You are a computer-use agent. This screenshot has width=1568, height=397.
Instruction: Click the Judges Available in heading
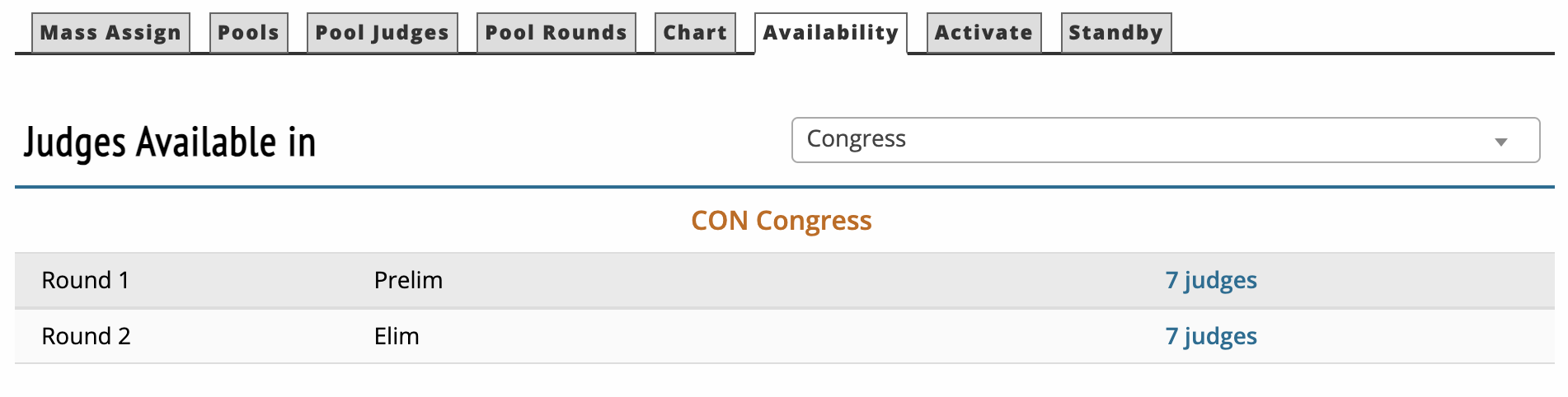(170, 142)
